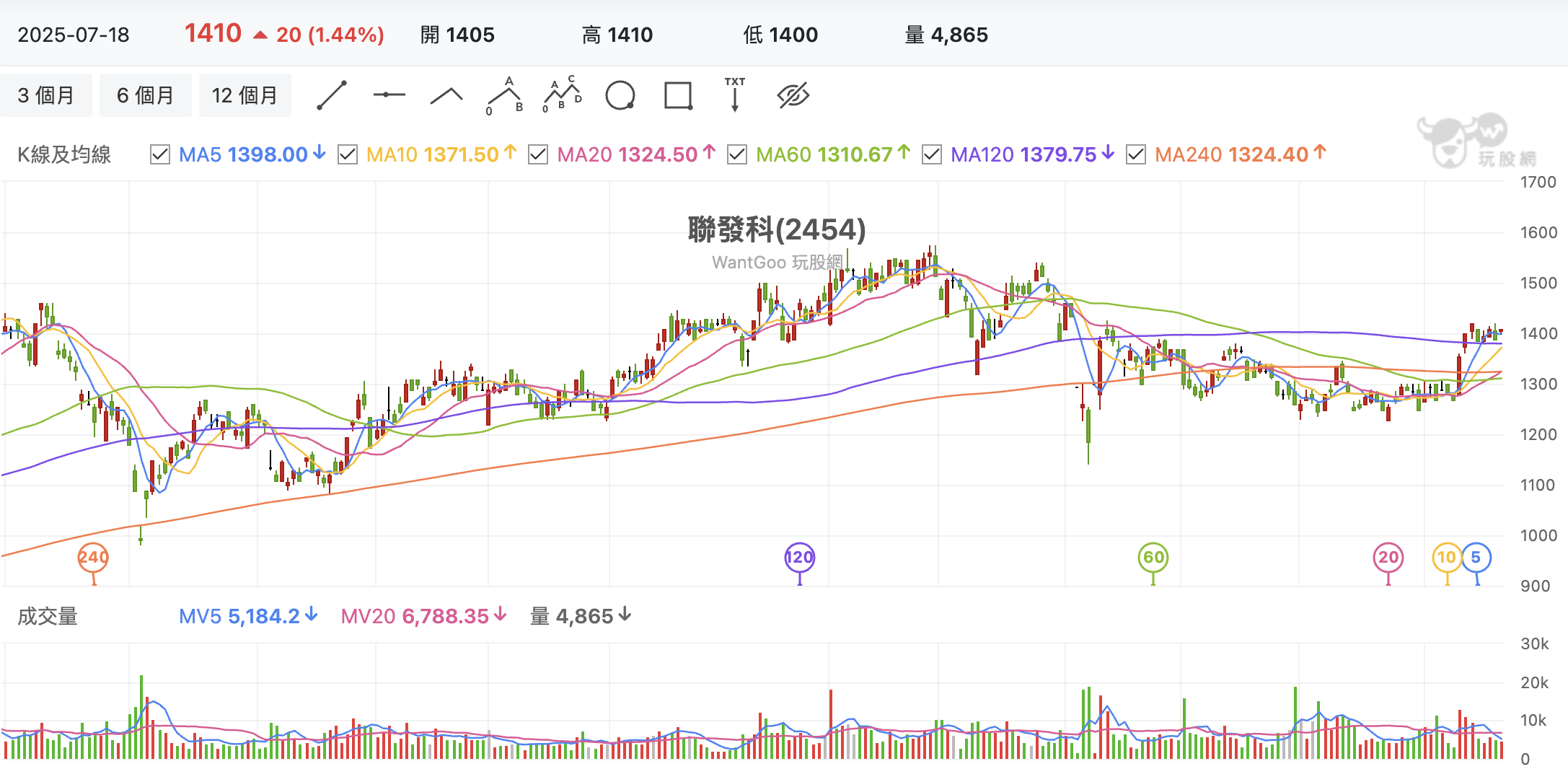Image resolution: width=1568 pixels, height=769 pixels.
Task: Click the MA120 1379.75 label
Action: click(x=1033, y=154)
